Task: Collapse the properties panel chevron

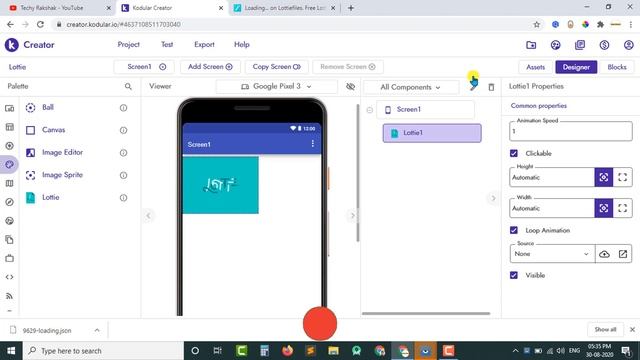Action: click(493, 198)
